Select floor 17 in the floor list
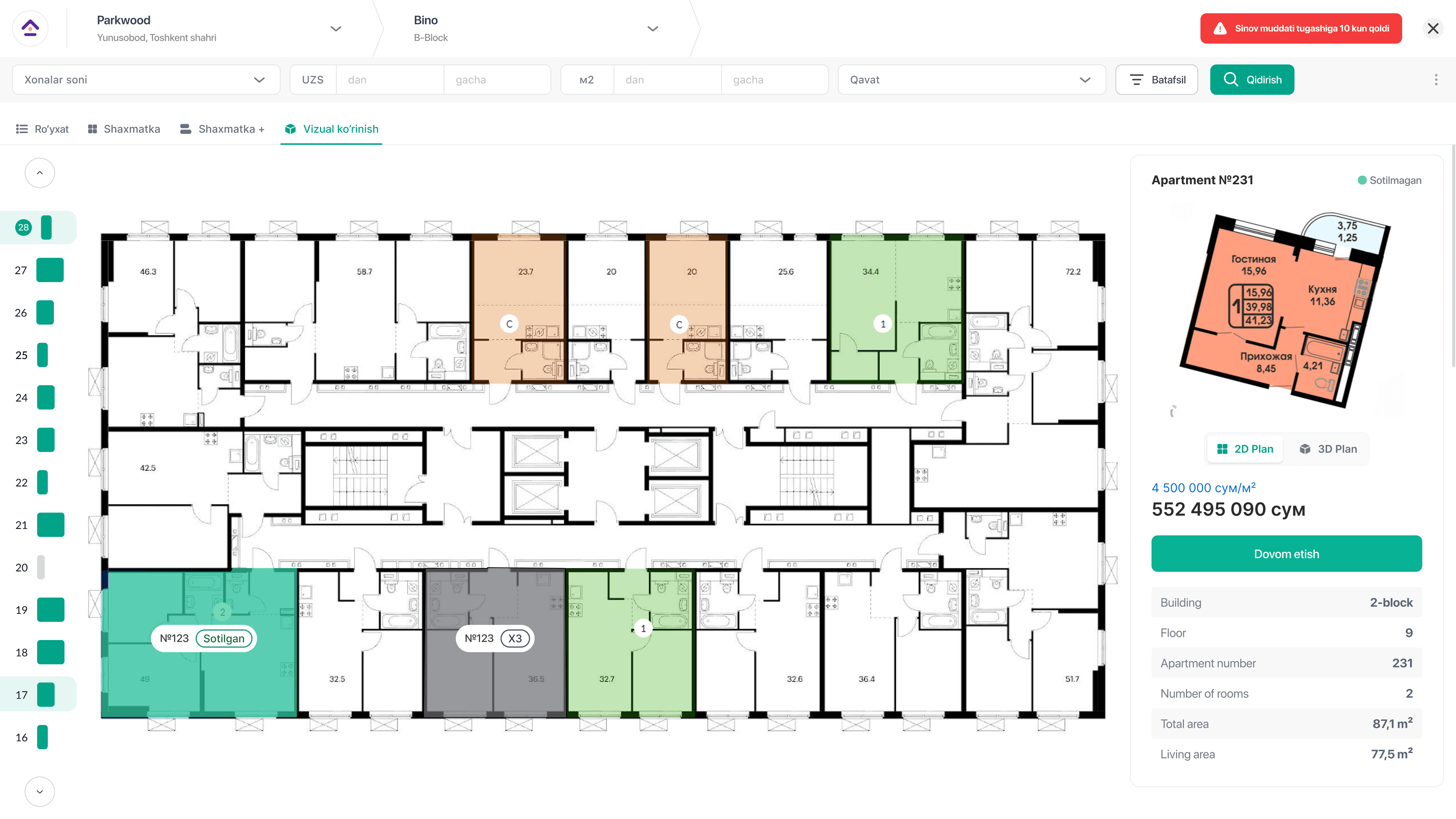This screenshot has width=1456, height=819. [x=38, y=695]
